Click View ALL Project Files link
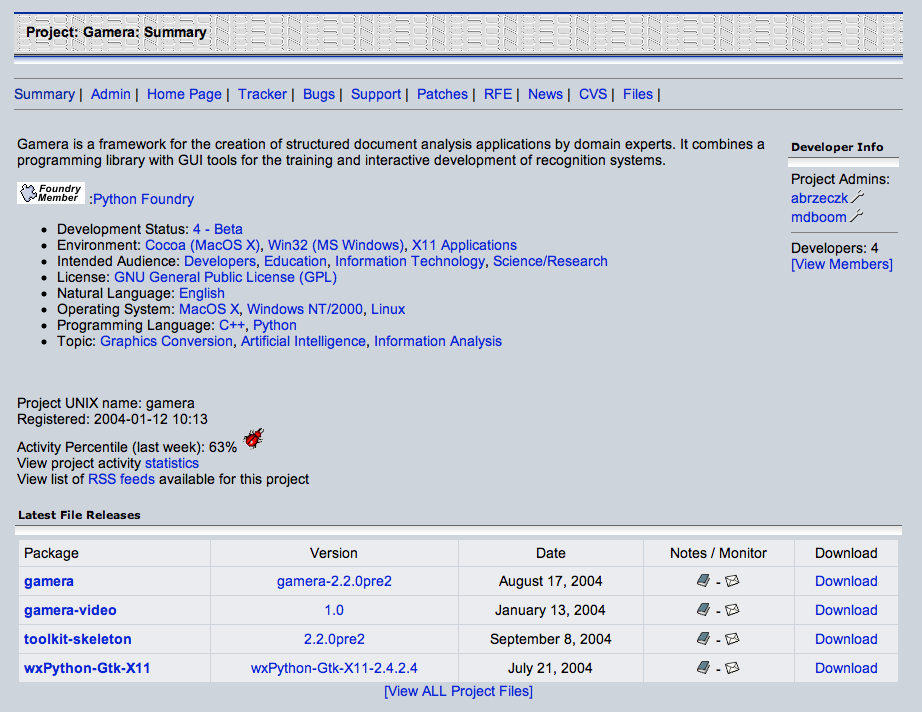The image size is (922, 712). pos(458,691)
